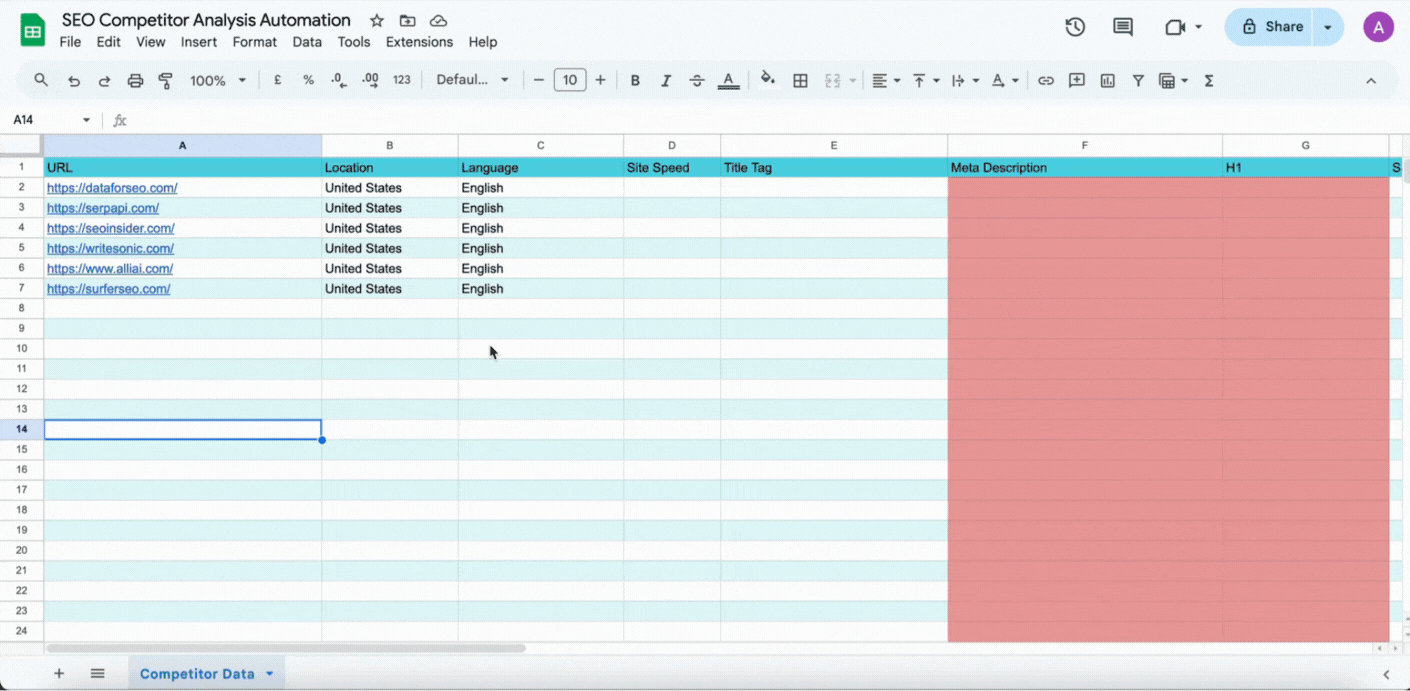Image resolution: width=1410 pixels, height=691 pixels.
Task: Open text wrapping dropdown
Action: point(965,80)
